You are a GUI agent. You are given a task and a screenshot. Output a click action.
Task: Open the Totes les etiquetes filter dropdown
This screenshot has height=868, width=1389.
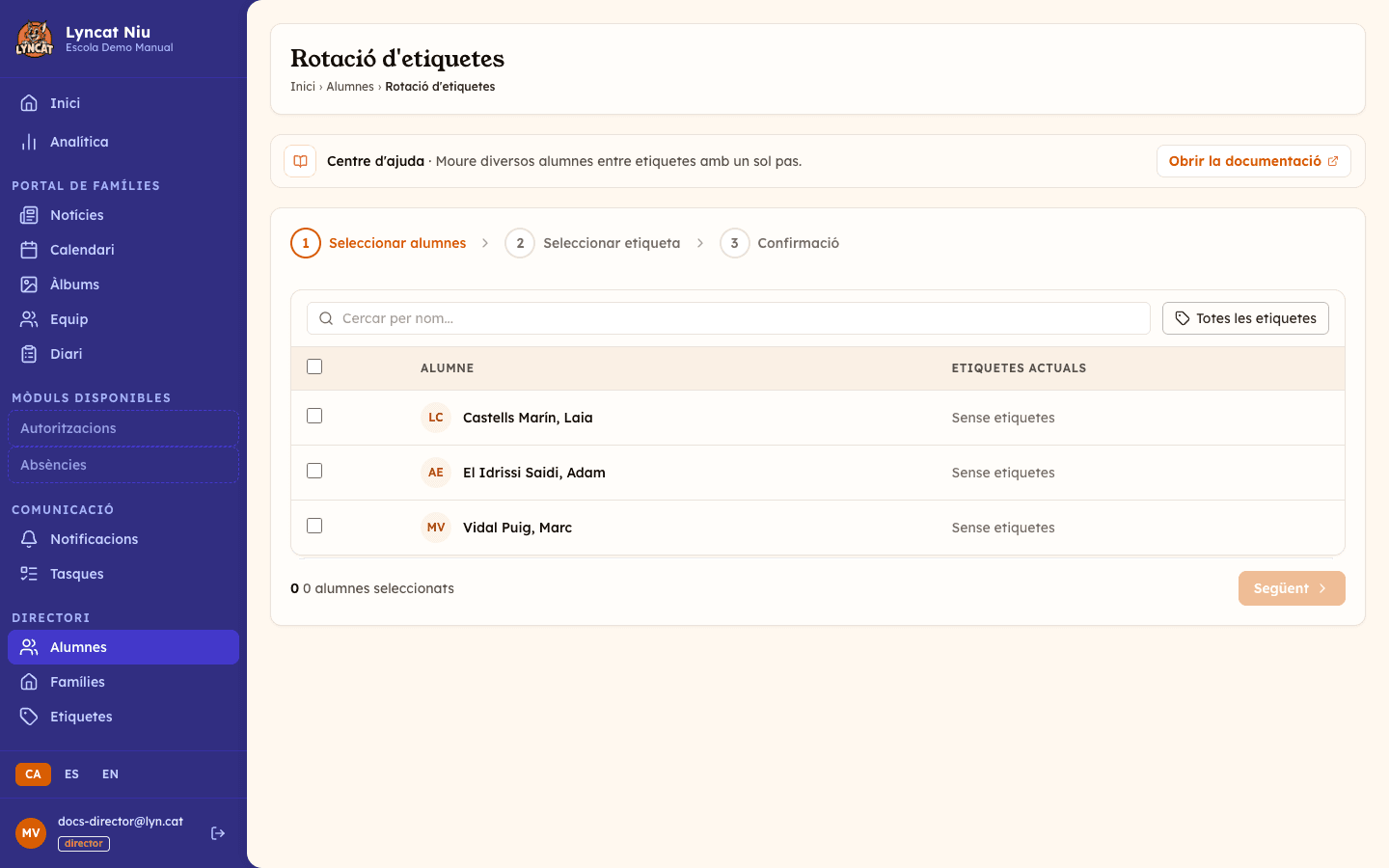1245,318
